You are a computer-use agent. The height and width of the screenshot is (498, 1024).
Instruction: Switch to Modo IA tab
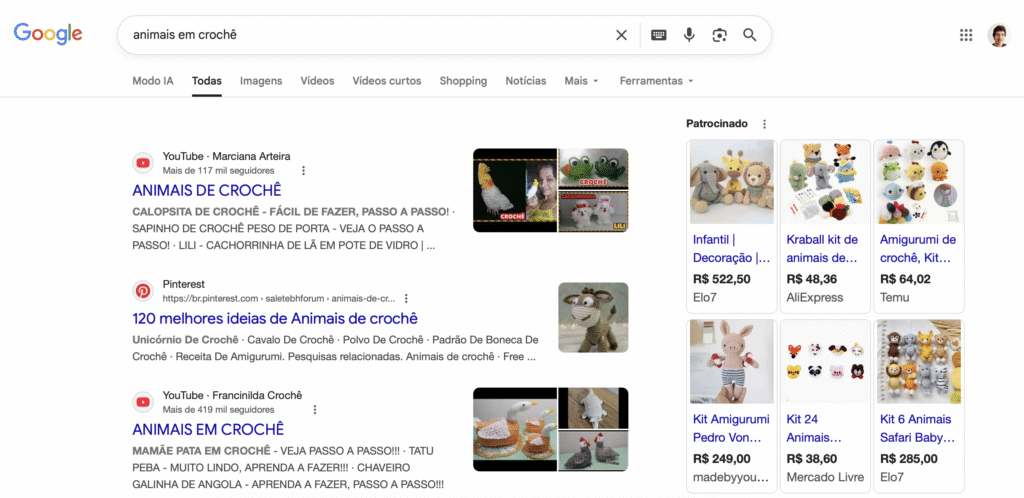[153, 81]
